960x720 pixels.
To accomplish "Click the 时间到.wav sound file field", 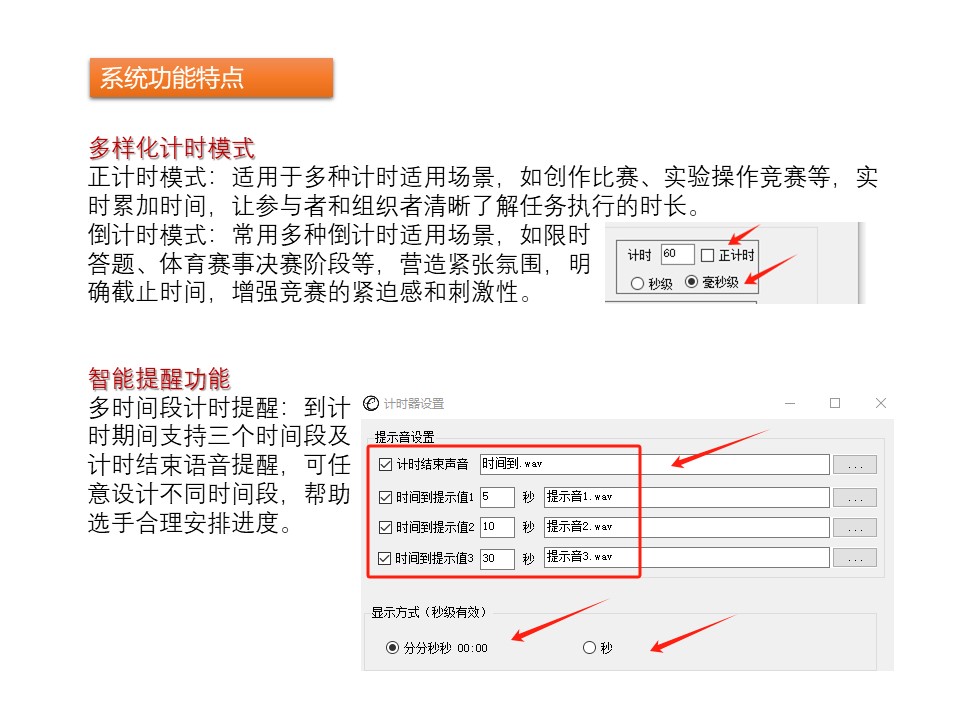I will [x=654, y=464].
